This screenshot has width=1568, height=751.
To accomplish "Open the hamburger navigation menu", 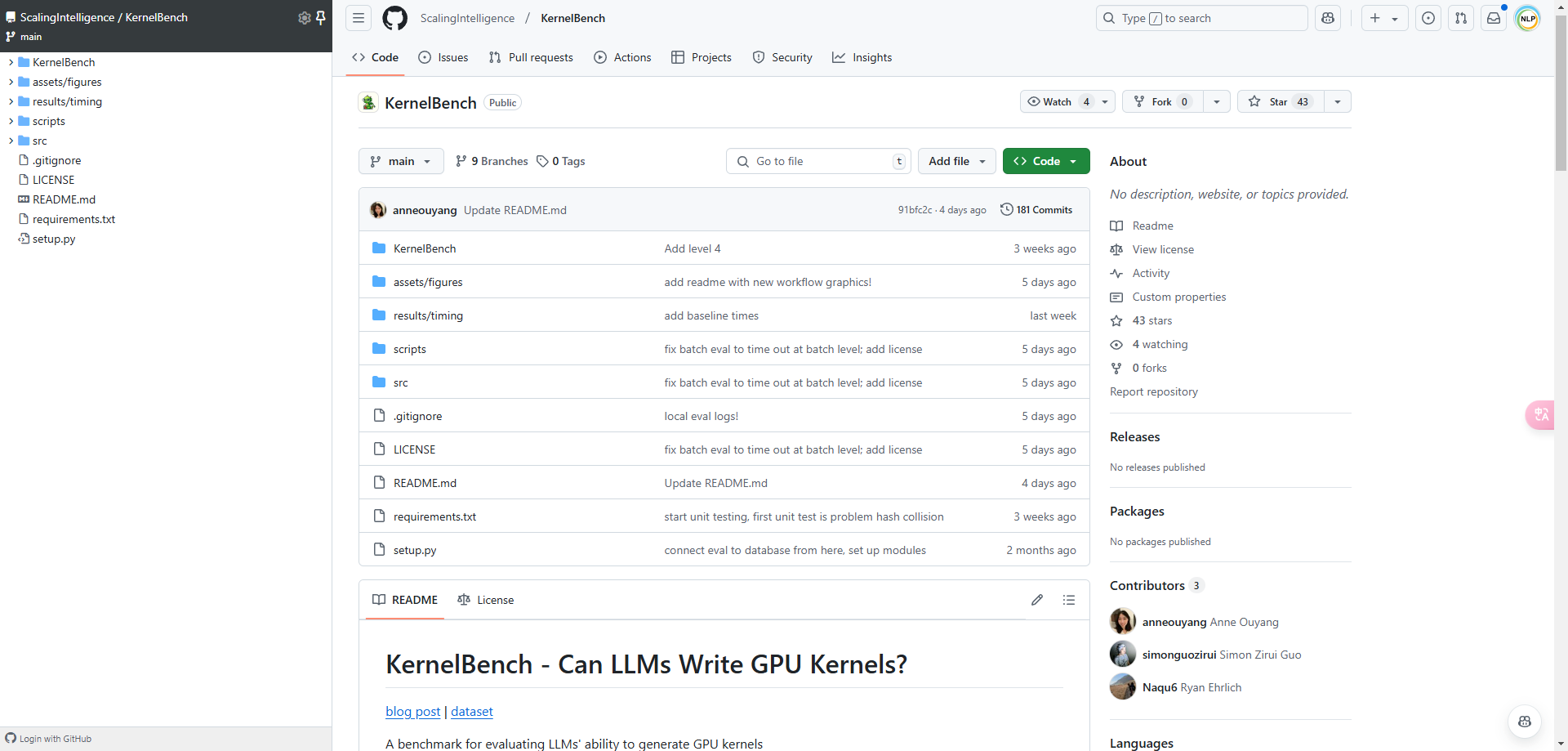I will tap(359, 18).
